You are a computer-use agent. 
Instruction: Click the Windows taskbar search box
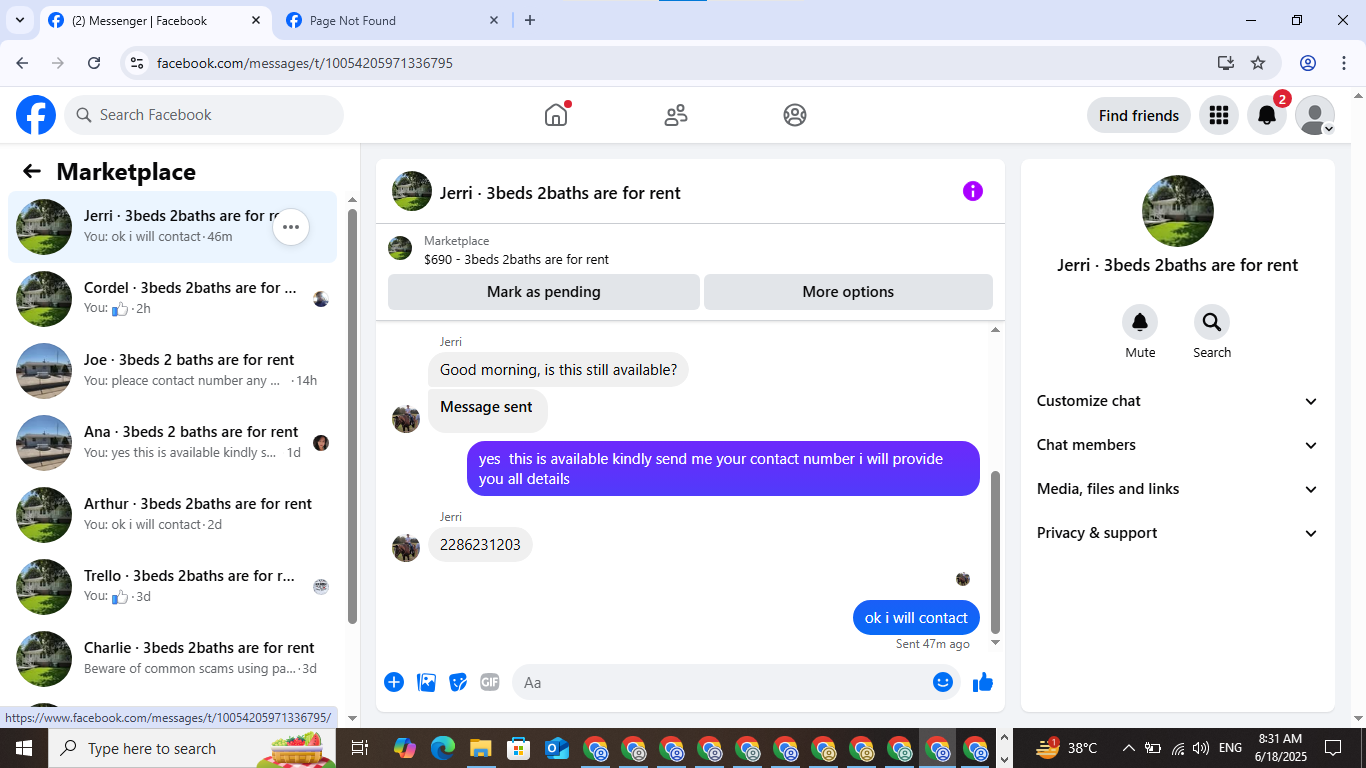(192, 748)
